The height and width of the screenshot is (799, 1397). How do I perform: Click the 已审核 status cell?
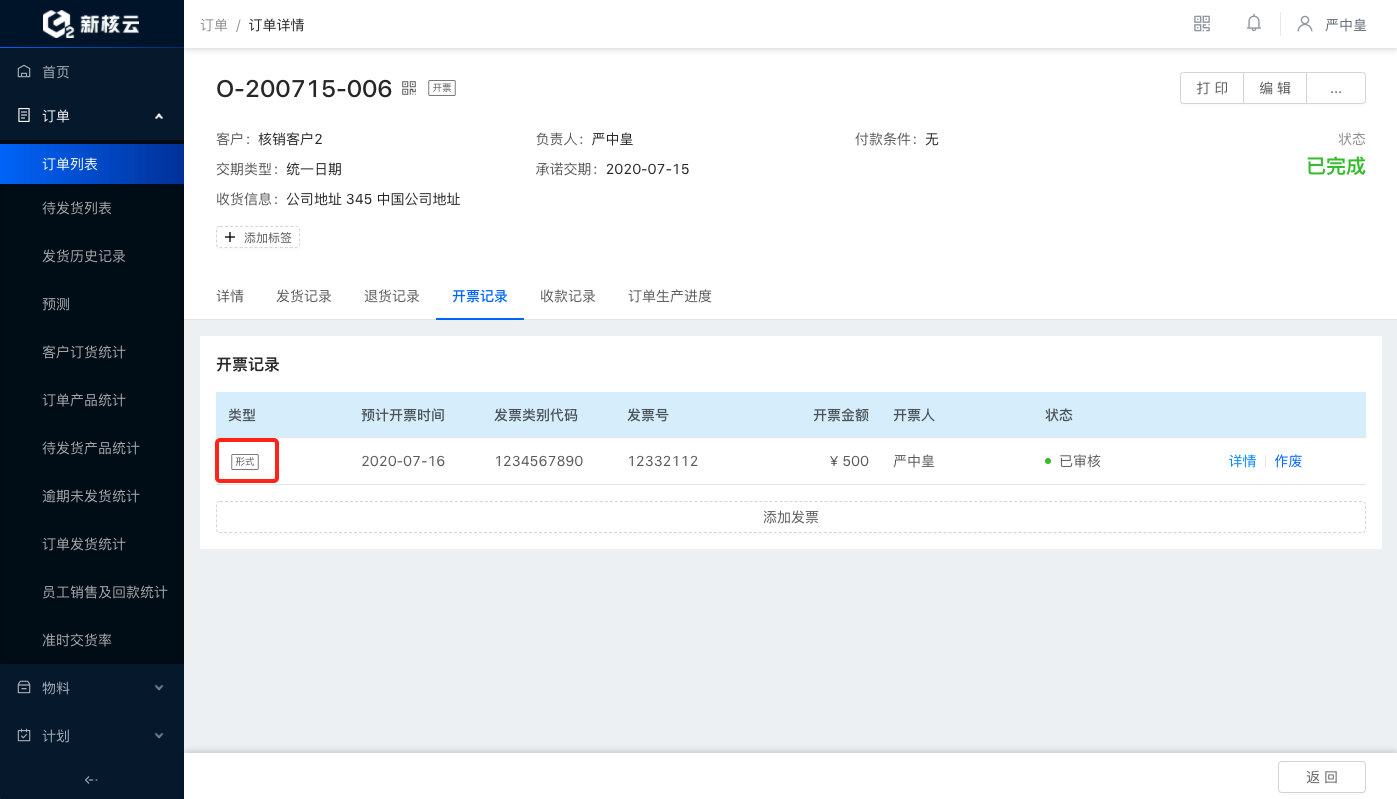[x=1073, y=461]
